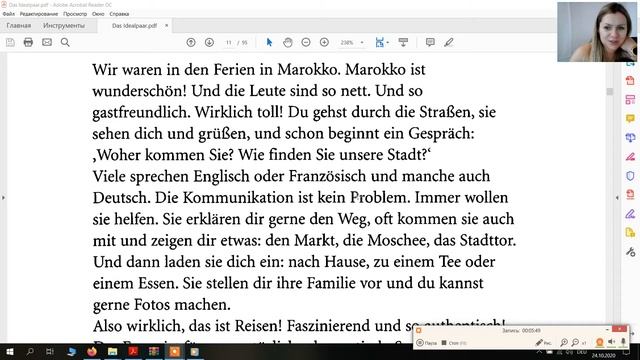Expand the left navigation pane arrow
Viewport: 640px width, 360px height.
3,198
